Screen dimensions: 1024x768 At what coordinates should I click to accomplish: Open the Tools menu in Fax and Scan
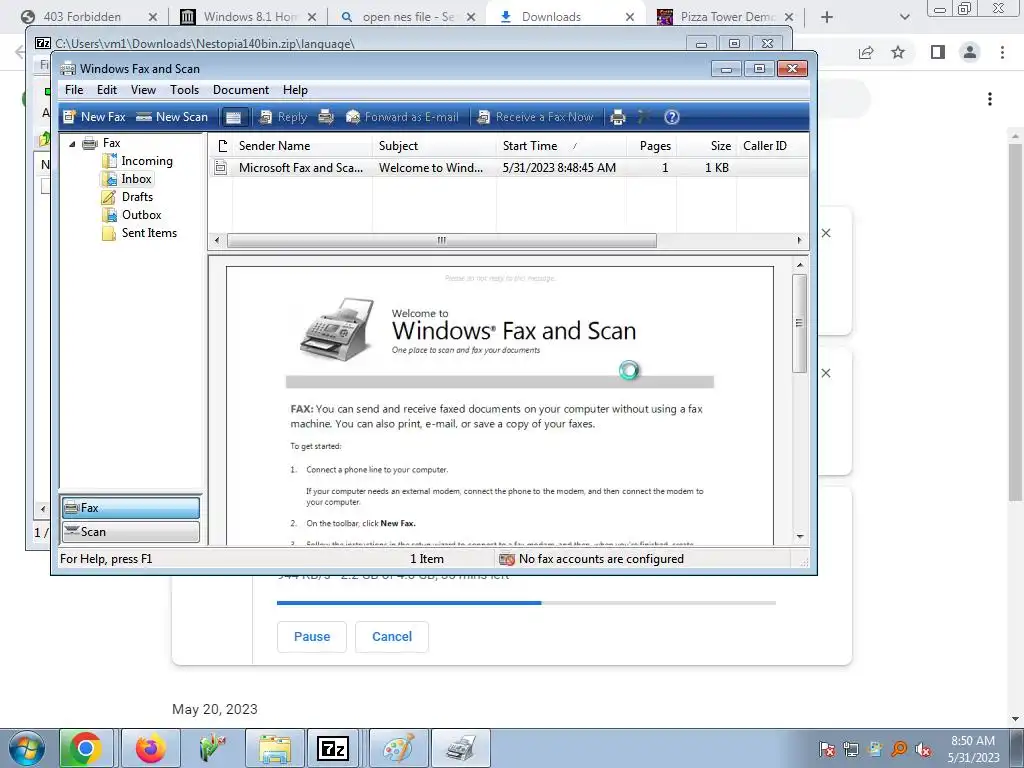point(184,89)
